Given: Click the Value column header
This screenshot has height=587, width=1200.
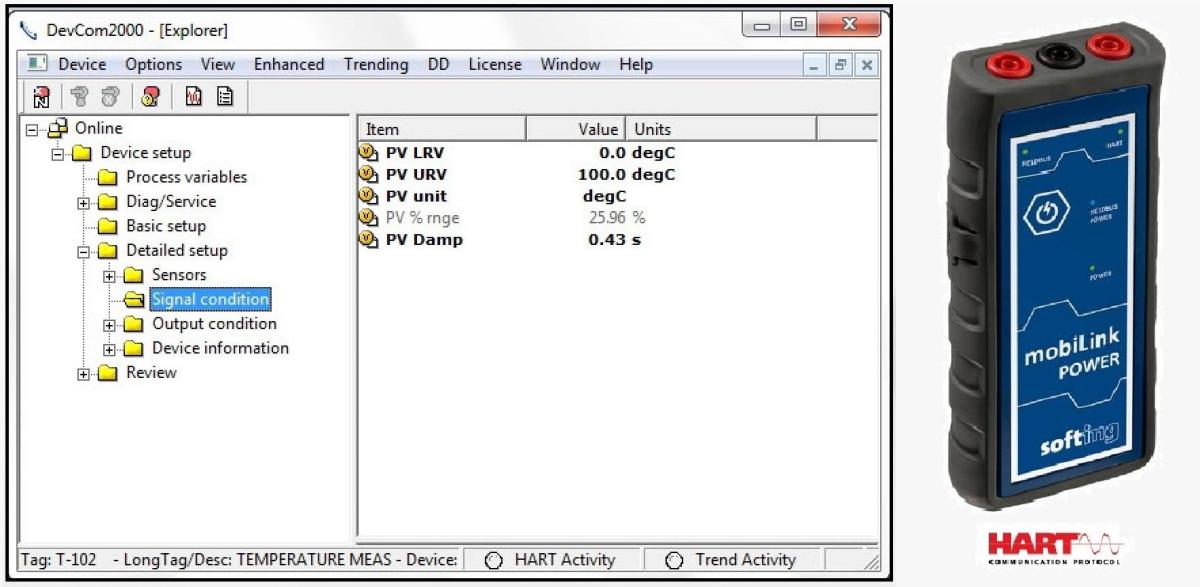Looking at the screenshot, I should coord(576,129).
